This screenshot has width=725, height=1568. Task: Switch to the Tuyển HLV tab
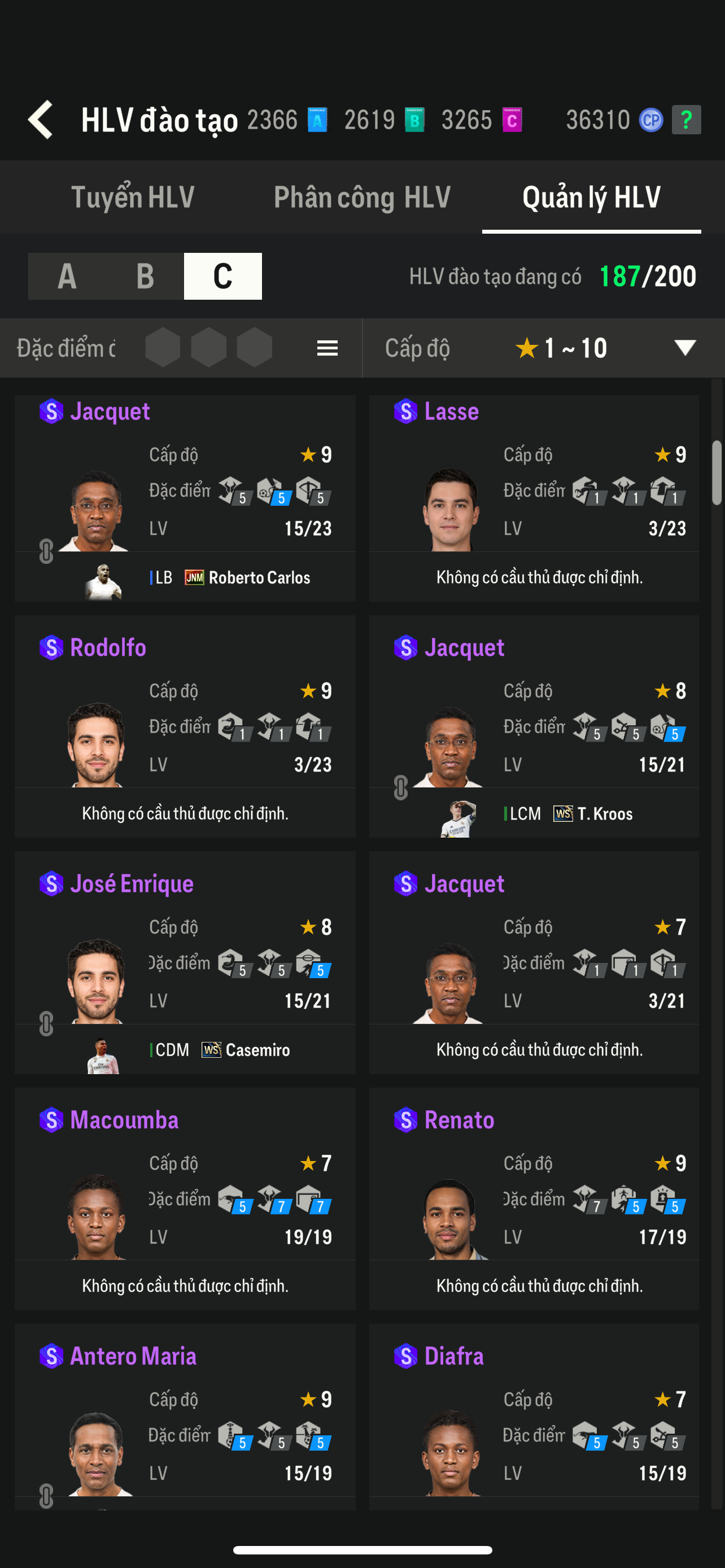click(x=133, y=197)
